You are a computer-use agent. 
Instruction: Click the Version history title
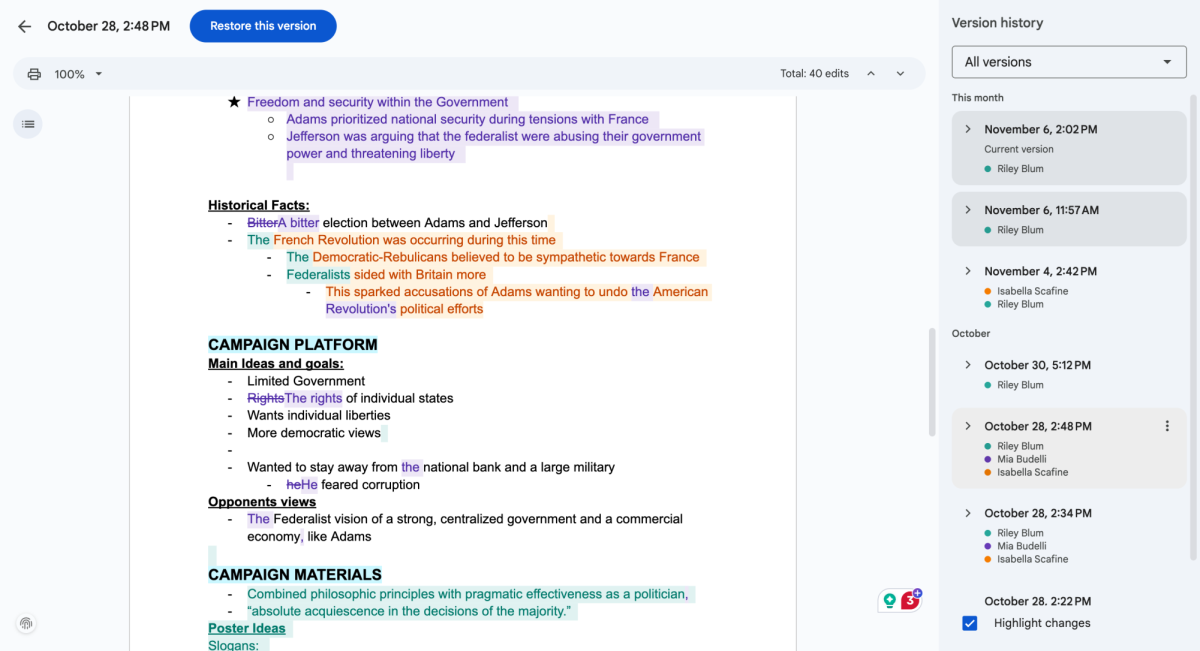pyautogui.click(x=997, y=23)
